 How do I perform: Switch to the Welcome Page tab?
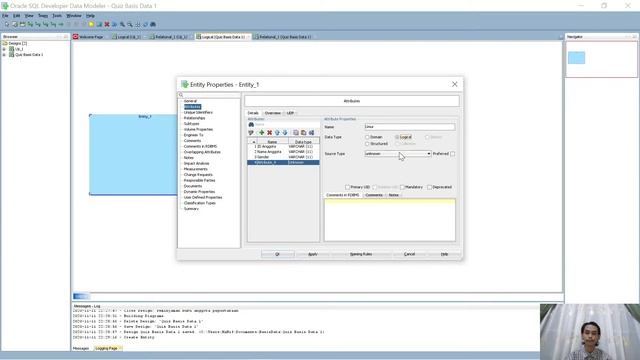click(91, 37)
